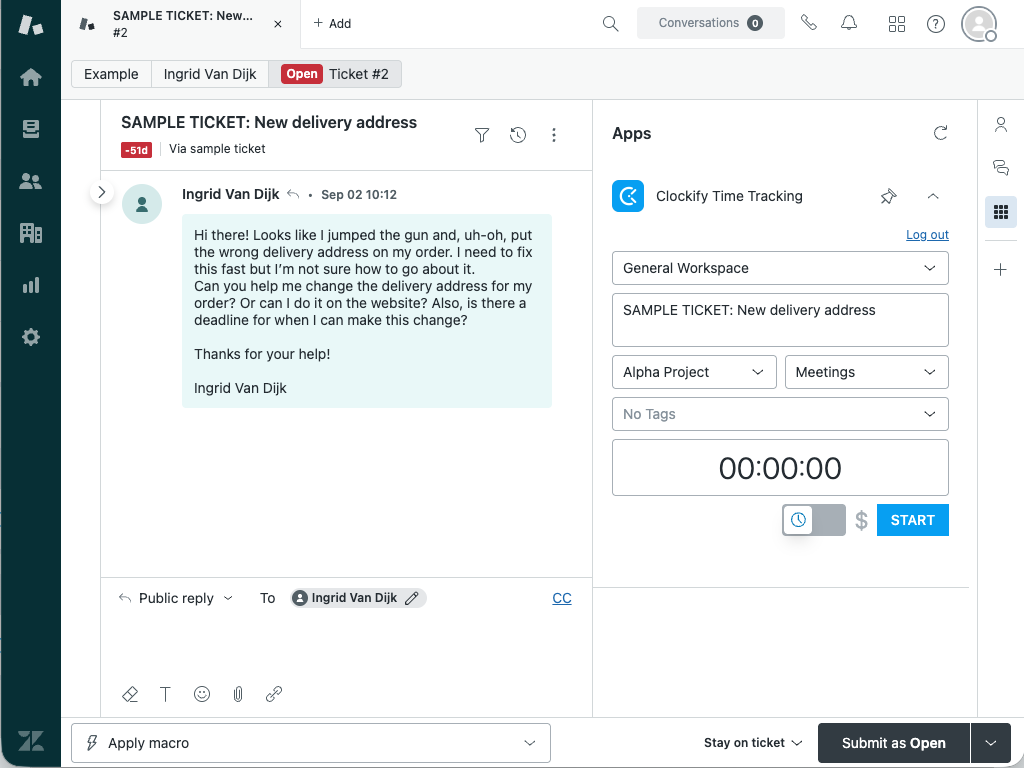This screenshot has height=768, width=1024.
Task: Toggle the timer mode switch on Clockify
Action: click(813, 519)
